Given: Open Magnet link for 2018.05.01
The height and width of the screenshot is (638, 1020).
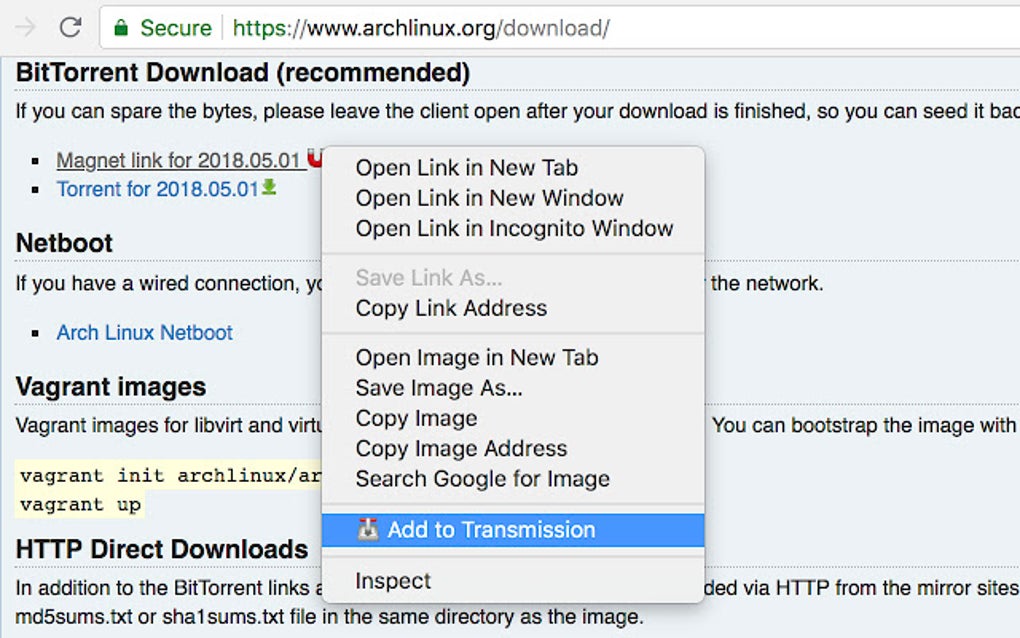Looking at the screenshot, I should 178,160.
